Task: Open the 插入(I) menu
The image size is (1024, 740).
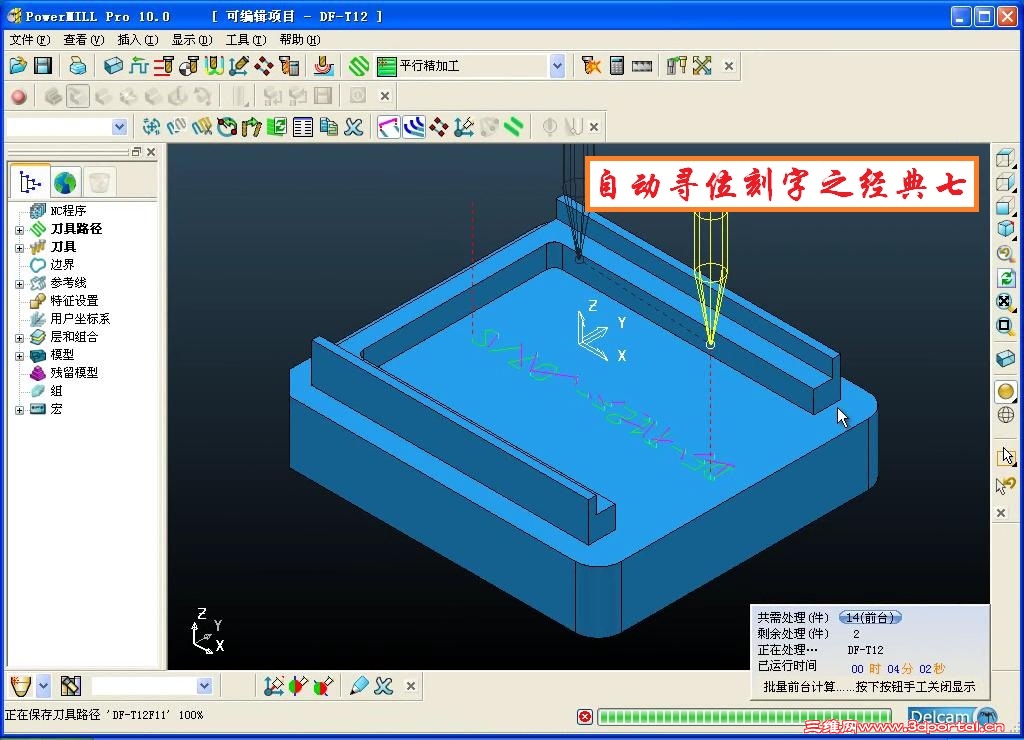Action: coord(138,40)
